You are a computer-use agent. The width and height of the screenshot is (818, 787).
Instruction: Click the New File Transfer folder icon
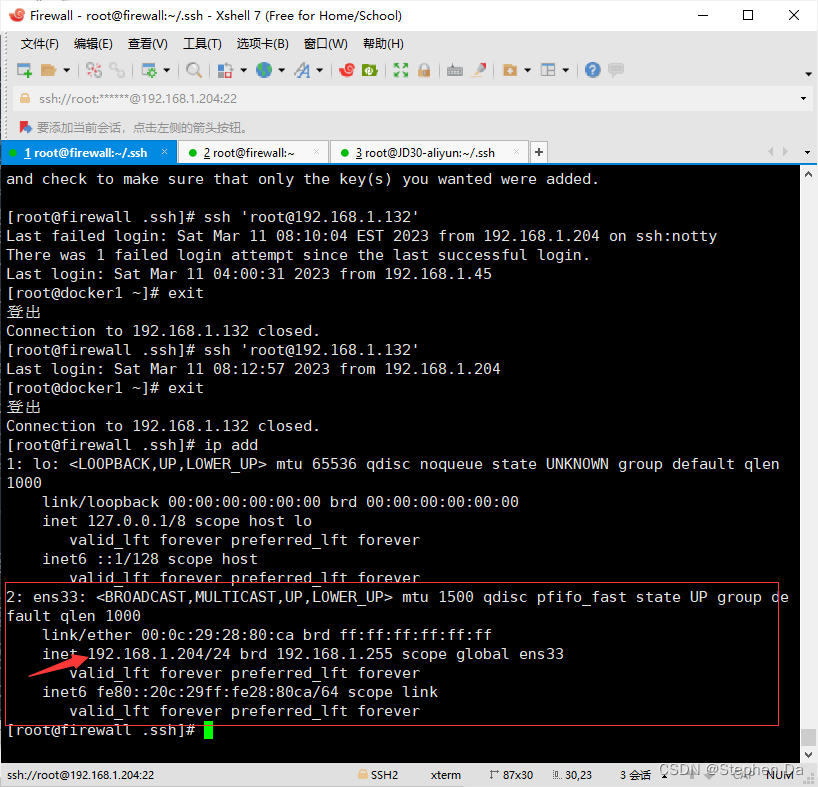[510, 70]
